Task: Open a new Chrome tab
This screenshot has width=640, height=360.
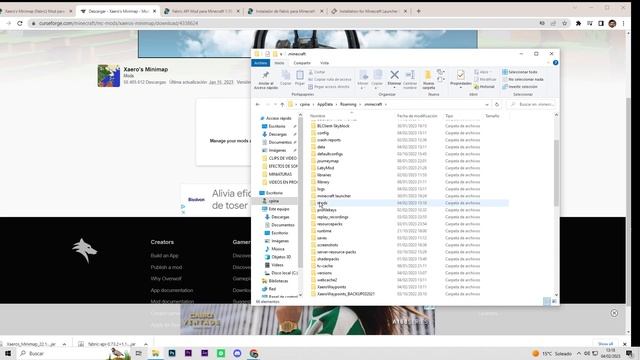Action: [x=418, y=11]
